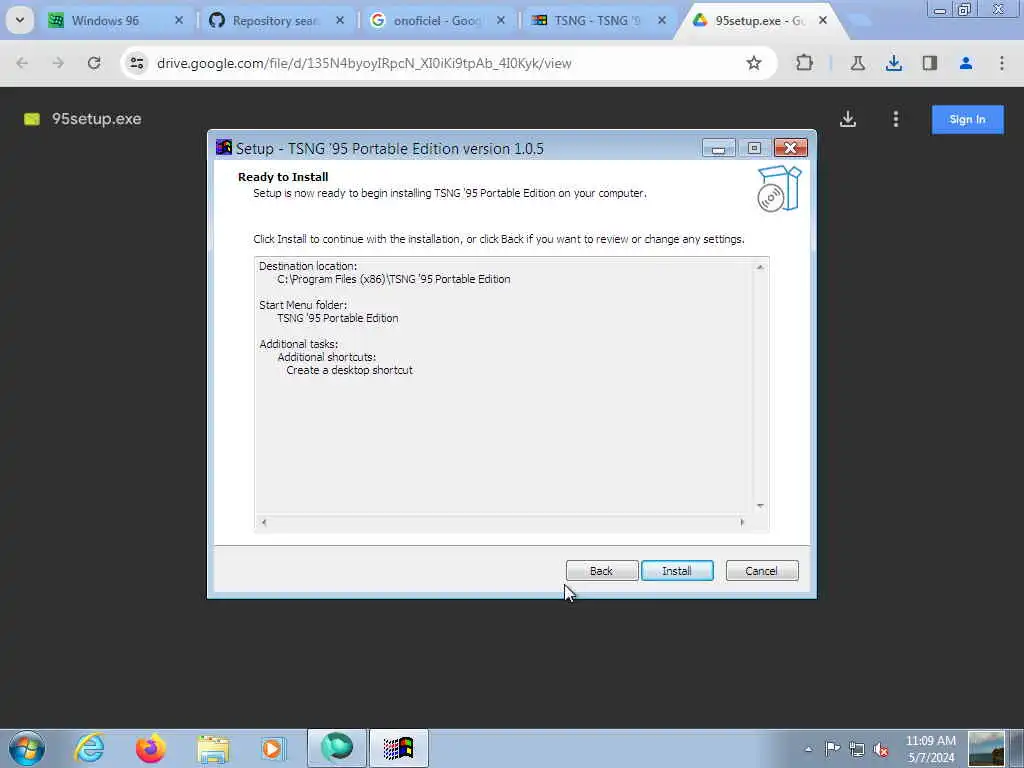Image resolution: width=1024 pixels, height=768 pixels.
Task: Select the green globe taskbar app
Action: tap(337, 748)
